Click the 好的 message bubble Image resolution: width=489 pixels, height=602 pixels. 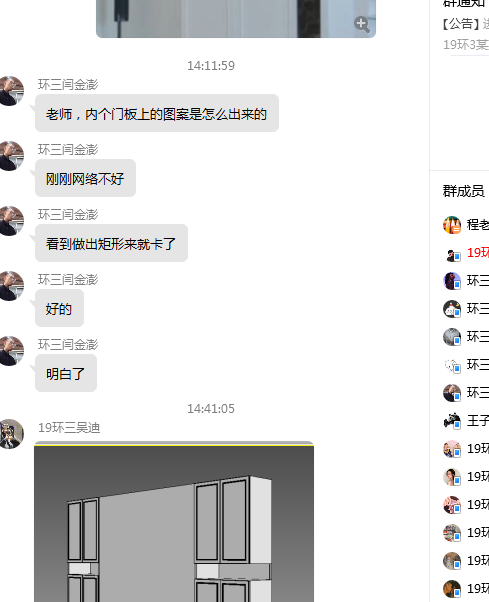tap(59, 308)
